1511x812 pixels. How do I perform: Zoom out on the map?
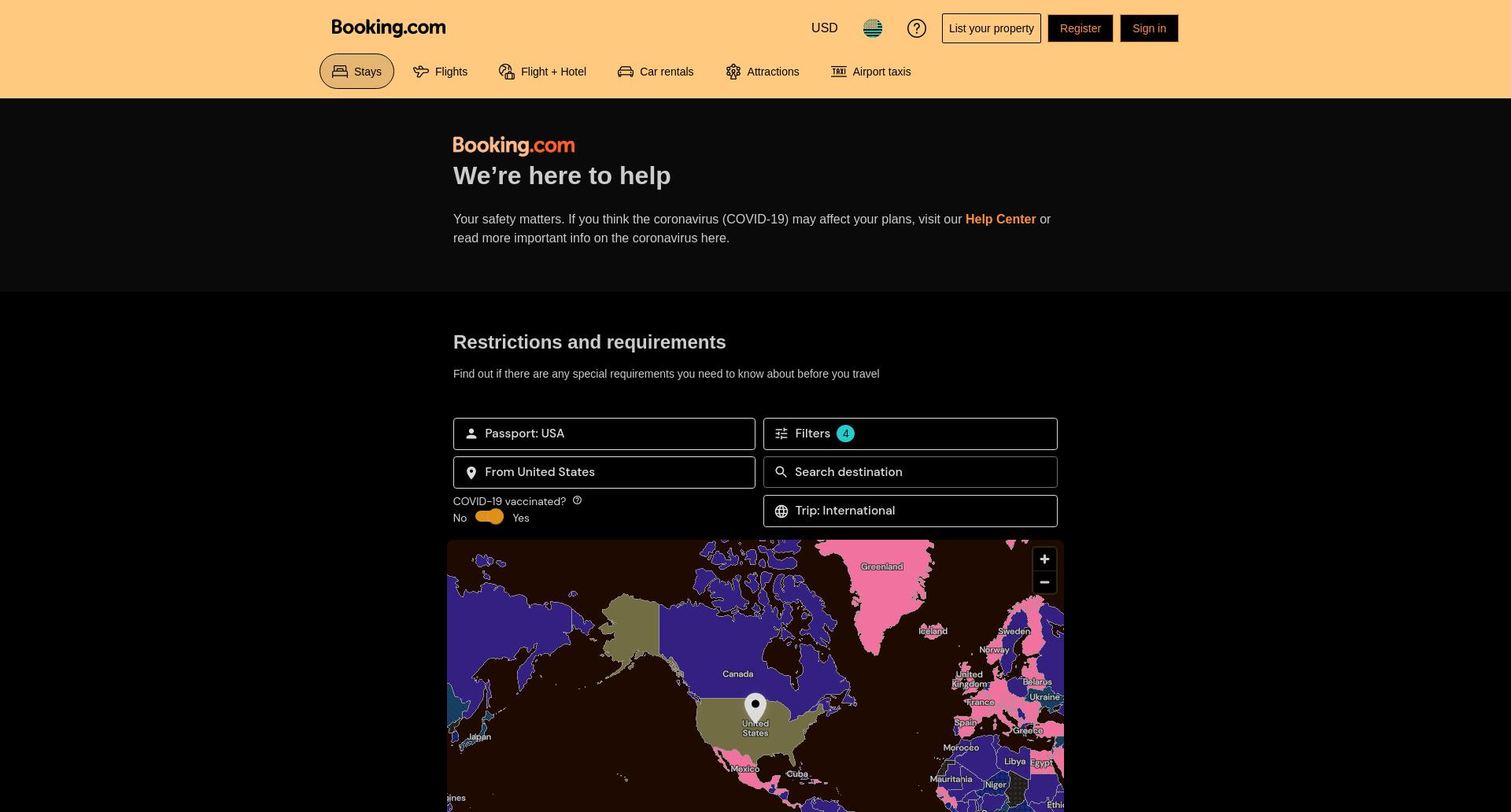(x=1044, y=582)
